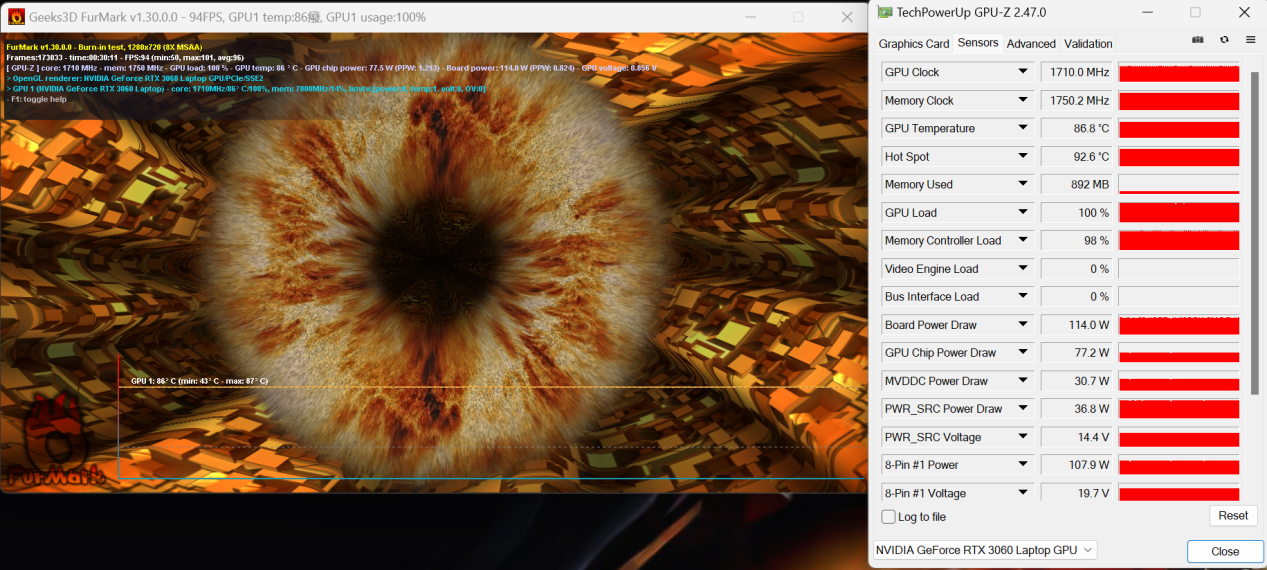Click the sensors list vertical scrollbar
The image size is (1267, 570).
[1255, 230]
